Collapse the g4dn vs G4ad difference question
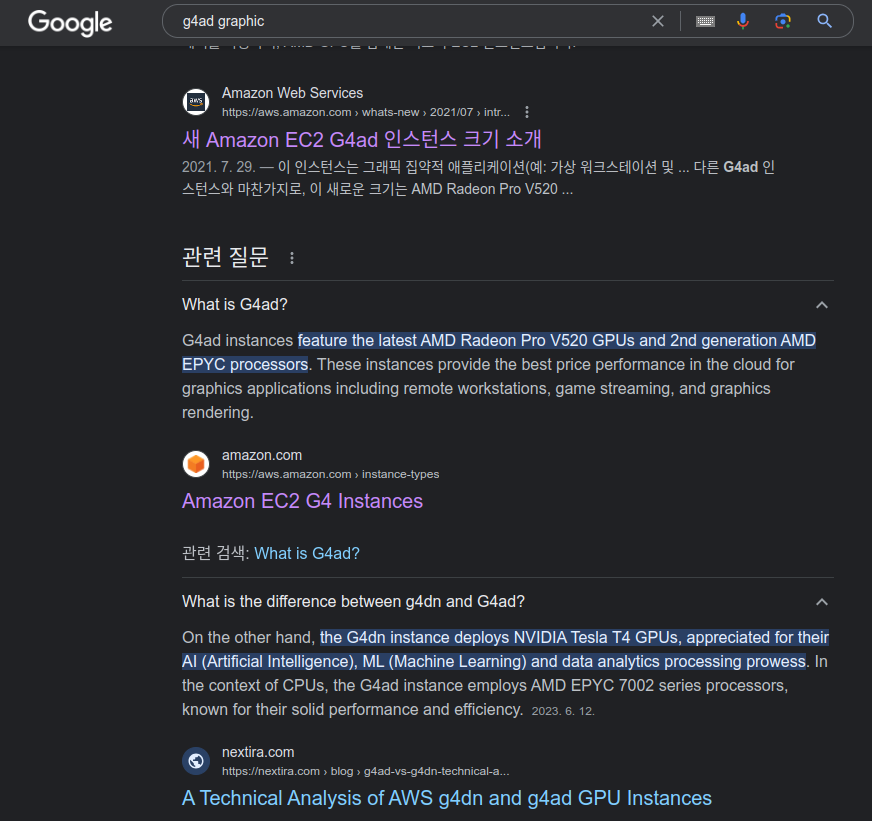This screenshot has height=821, width=872. [x=822, y=602]
